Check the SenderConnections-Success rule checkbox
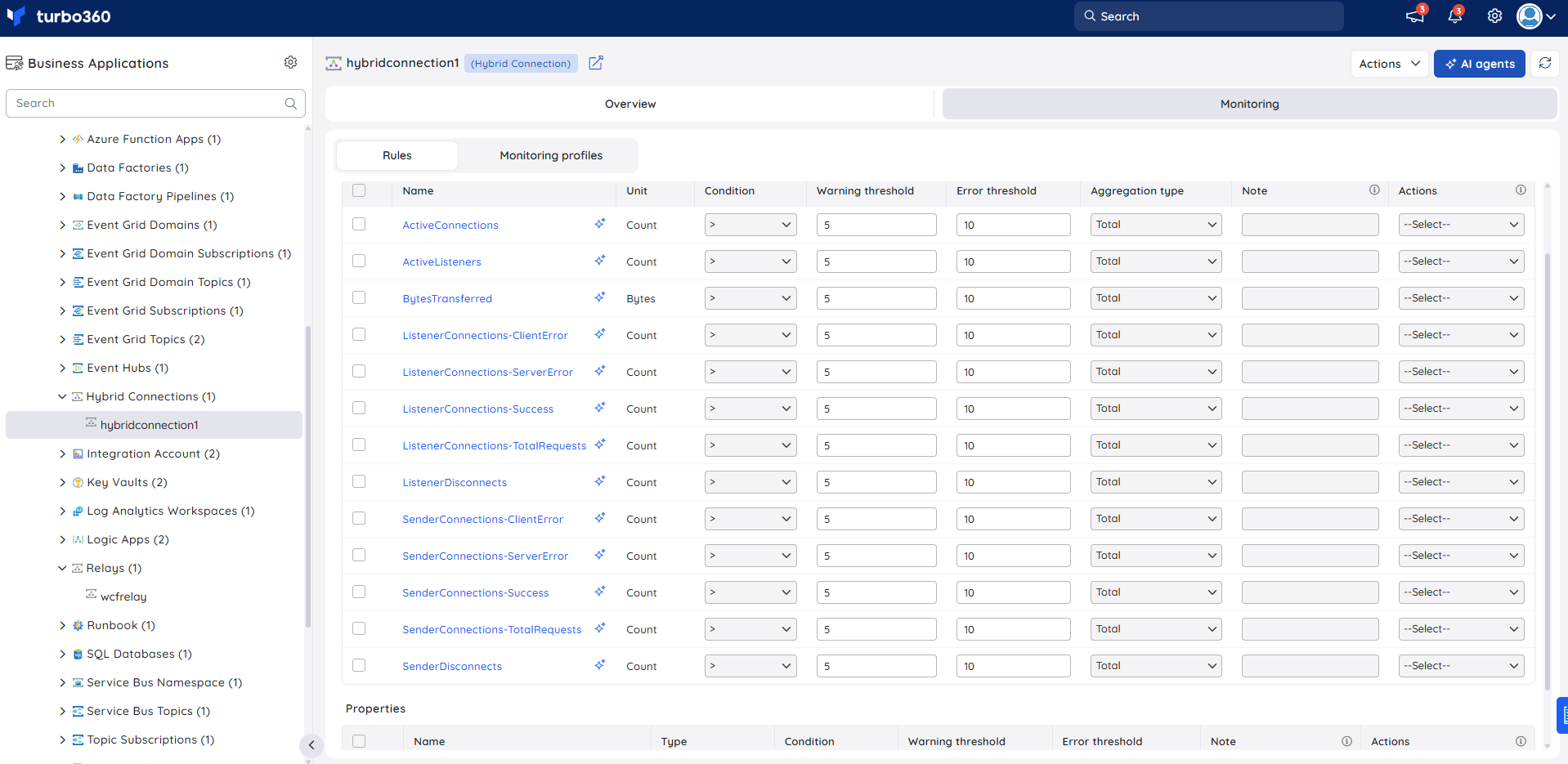Viewport: 1568px width, 764px height. 359,592
